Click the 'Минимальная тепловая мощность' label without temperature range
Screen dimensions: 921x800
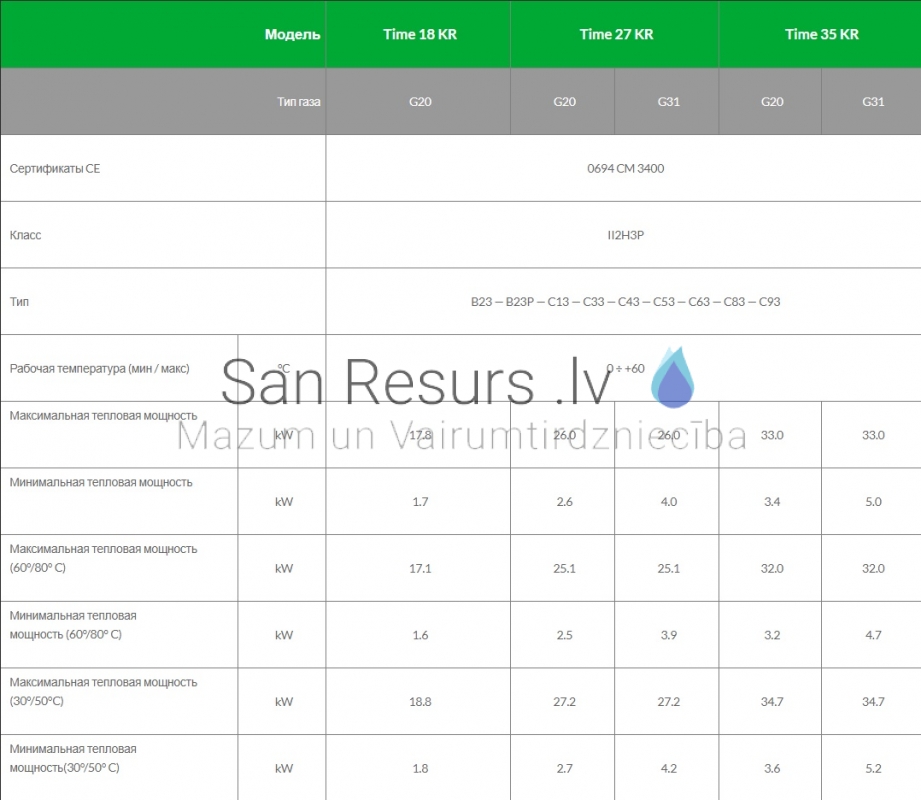click(101, 482)
